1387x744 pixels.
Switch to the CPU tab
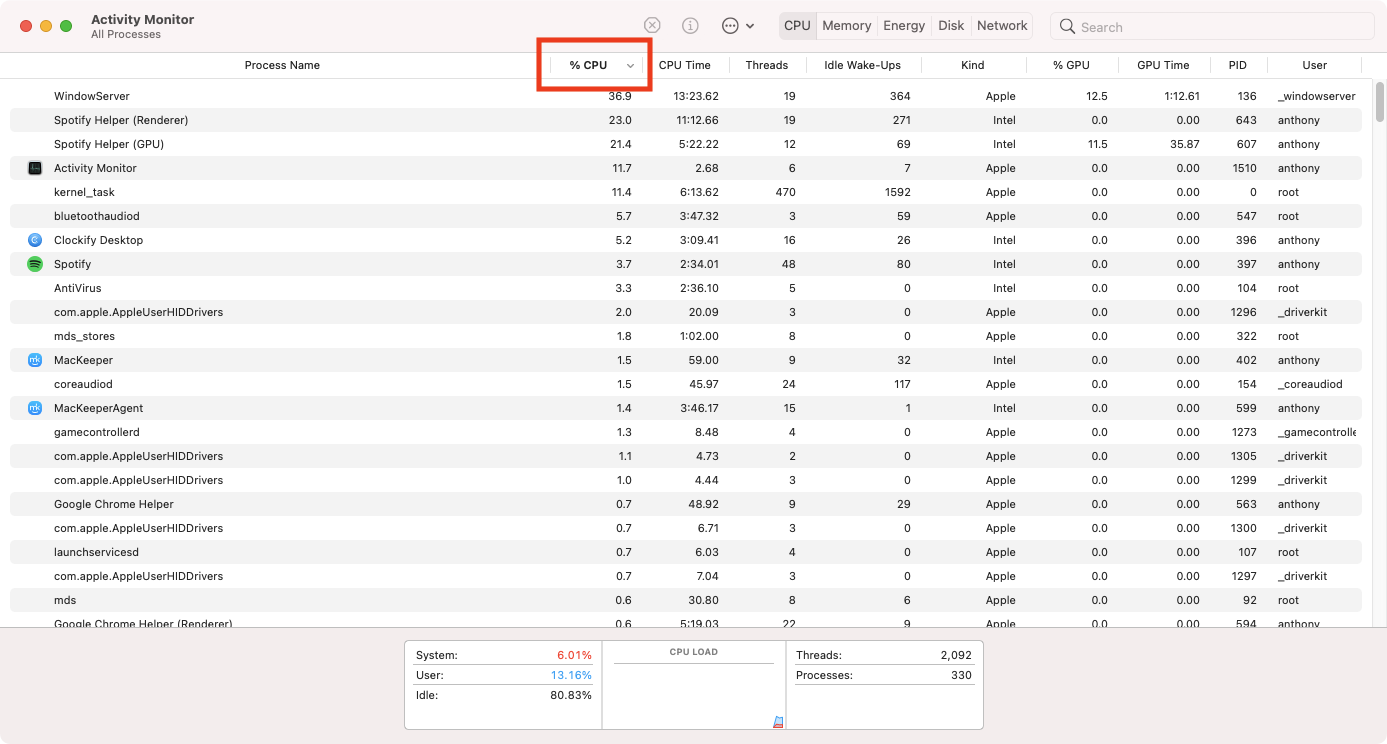click(797, 26)
